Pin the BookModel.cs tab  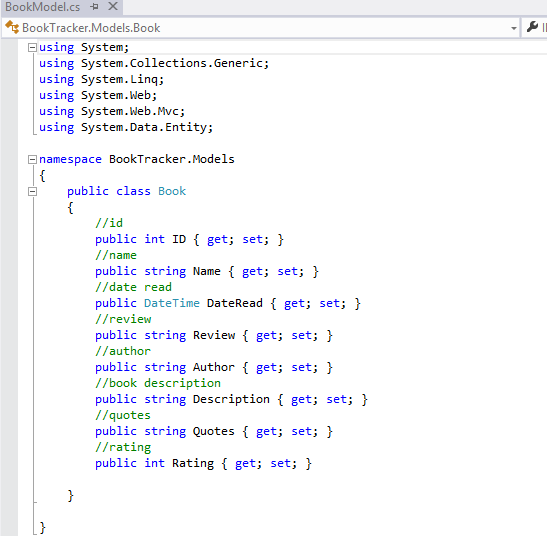coord(94,7)
